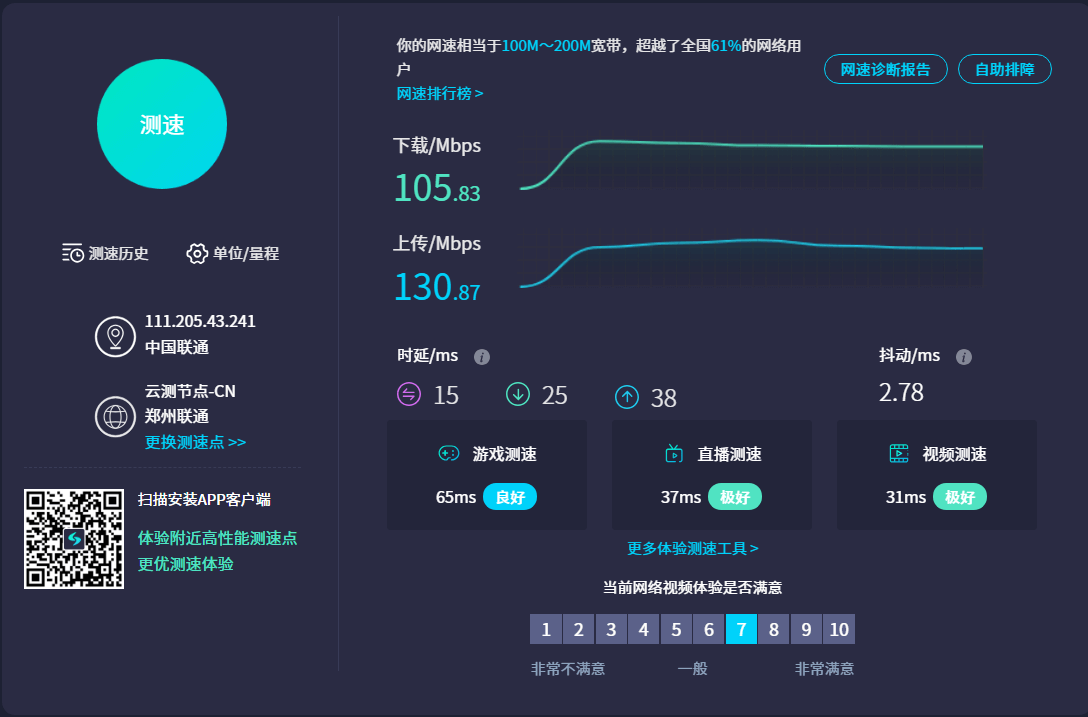
Task: Click the location pin icon beside the IP address
Action: coord(115,337)
